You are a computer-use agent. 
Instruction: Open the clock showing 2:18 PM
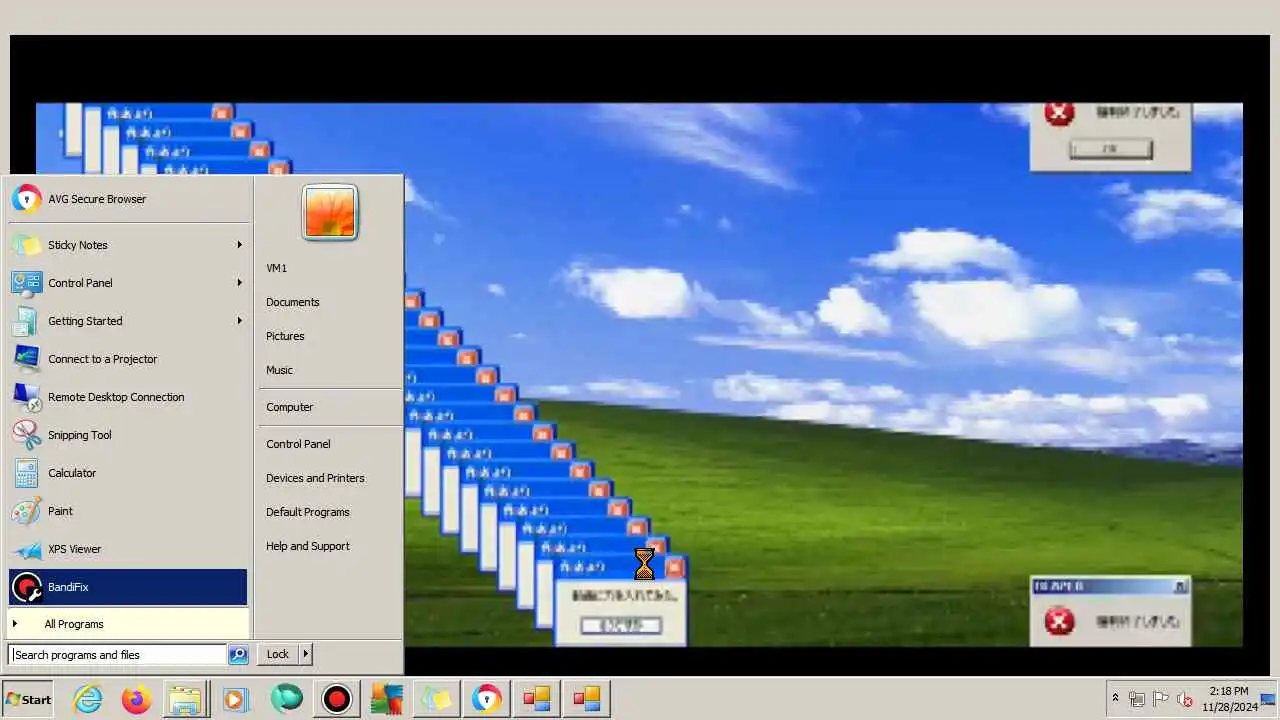point(1228,699)
